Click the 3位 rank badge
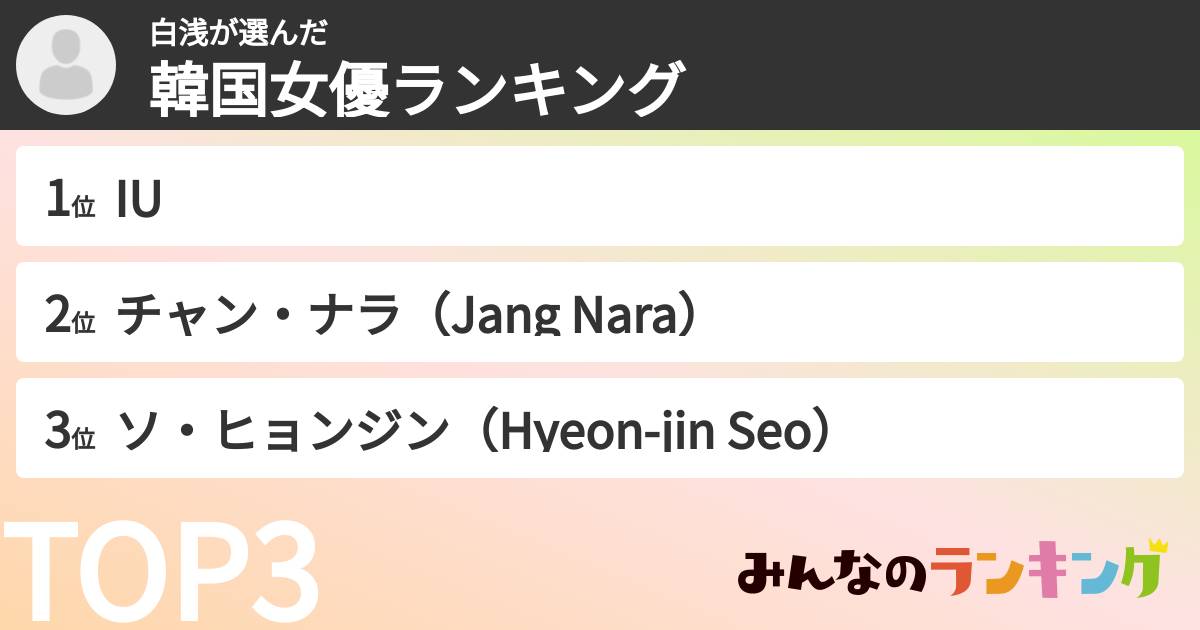This screenshot has height=630, width=1200. click(70, 433)
